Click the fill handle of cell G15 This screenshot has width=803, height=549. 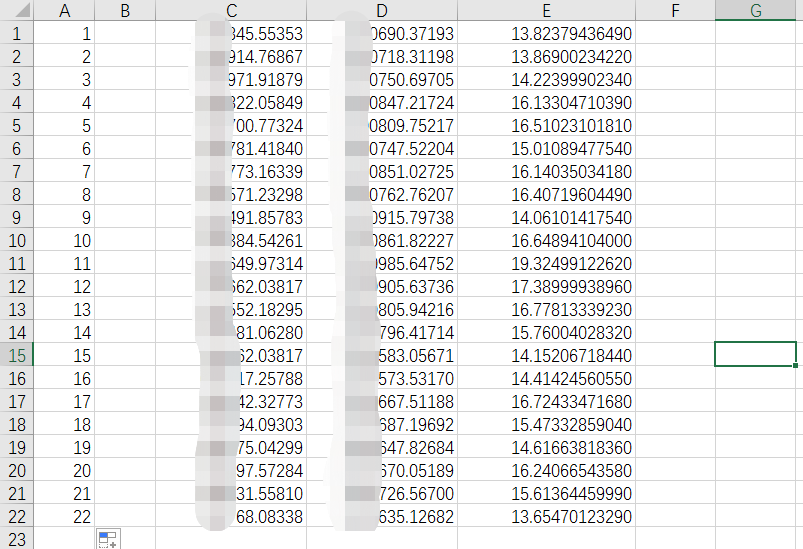click(796, 366)
